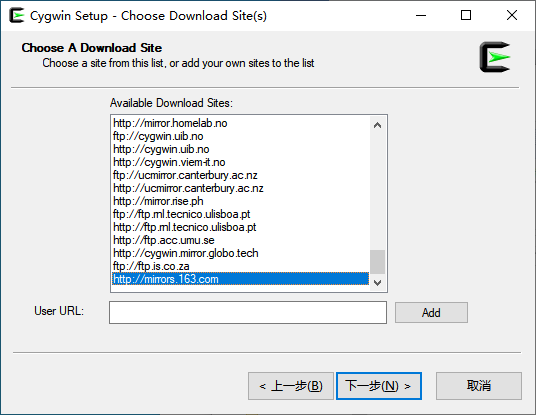Screen dimensions: 536x415
Task: Click the site list scrollbar thumb
Action: pos(377,262)
